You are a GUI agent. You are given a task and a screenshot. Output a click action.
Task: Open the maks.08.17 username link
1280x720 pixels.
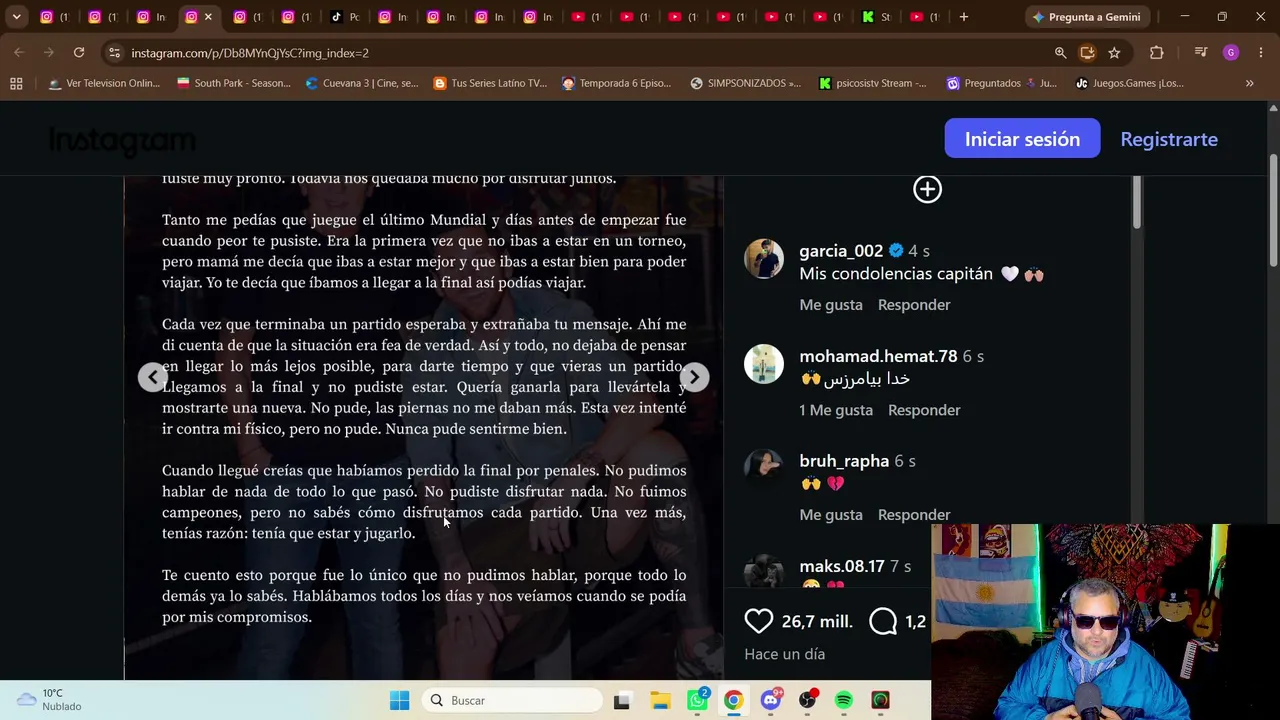tap(842, 566)
